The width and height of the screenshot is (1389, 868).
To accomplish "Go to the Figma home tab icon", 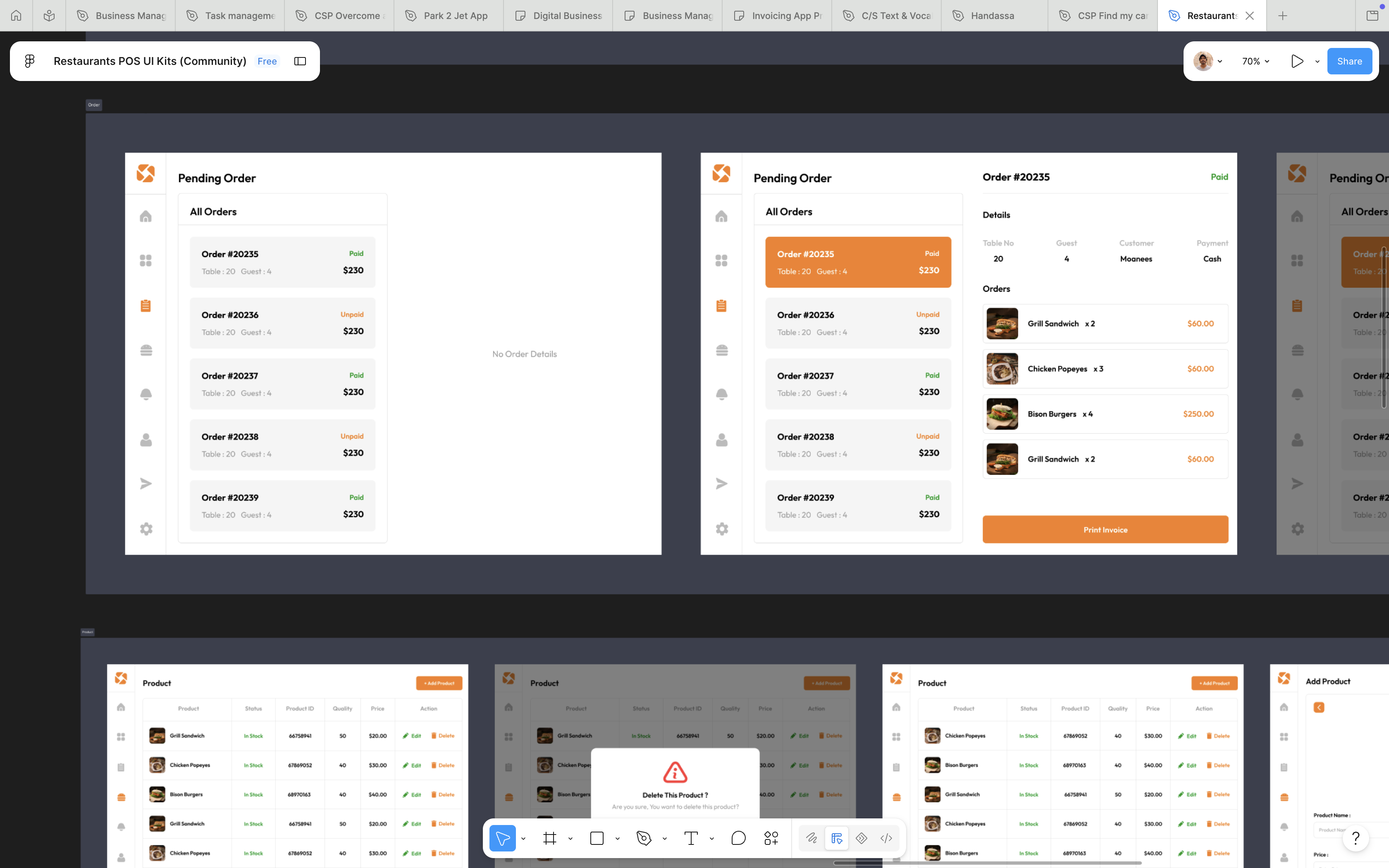I will pos(16,16).
